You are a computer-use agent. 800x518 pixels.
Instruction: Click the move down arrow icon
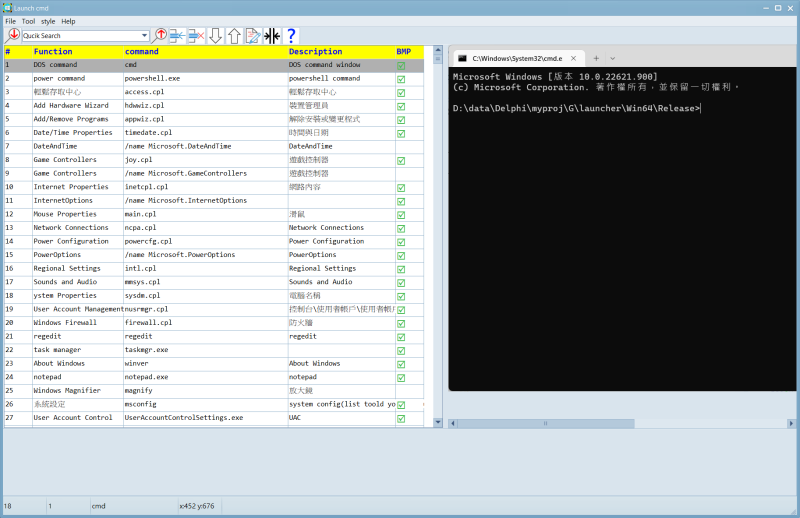[215, 35]
